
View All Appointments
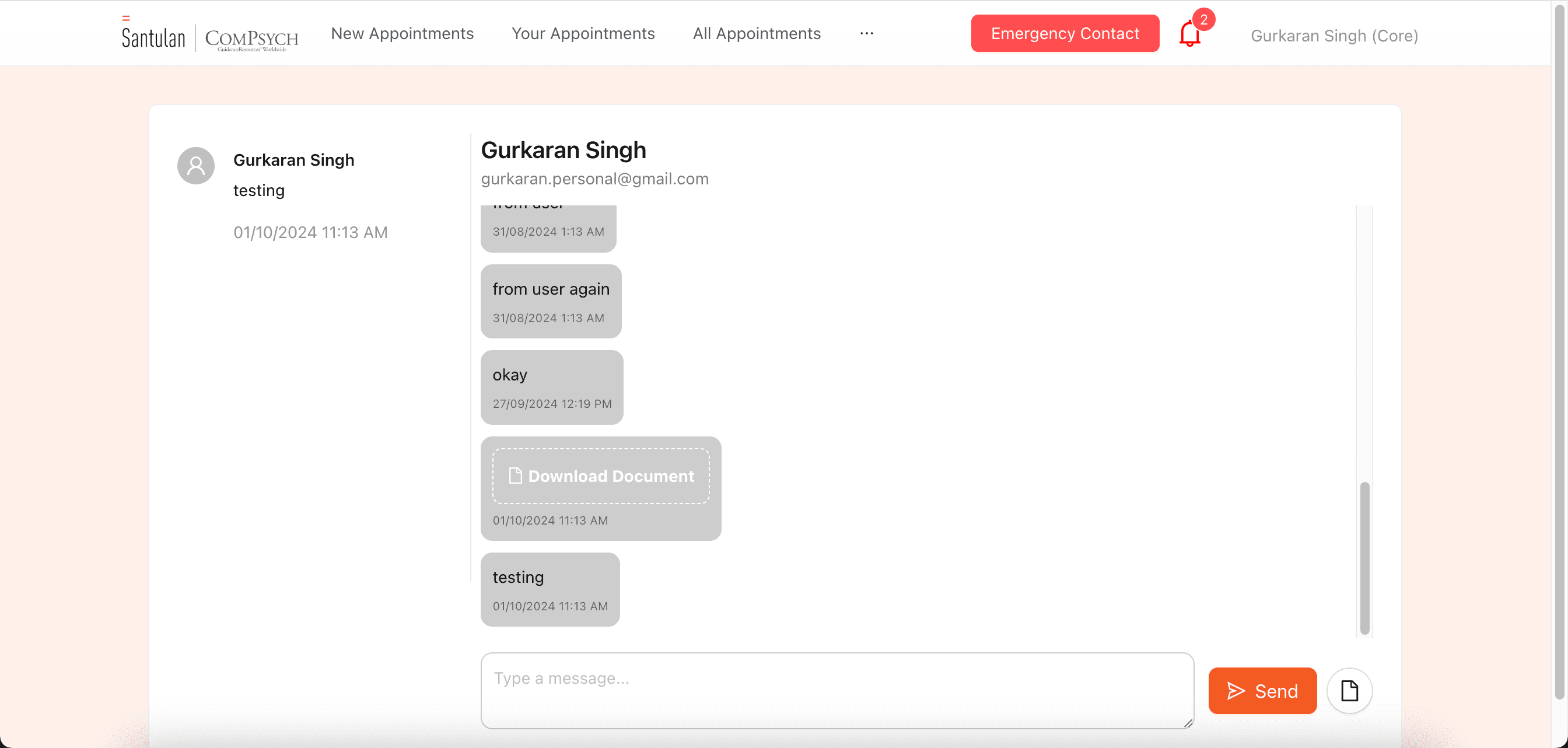pos(757,33)
